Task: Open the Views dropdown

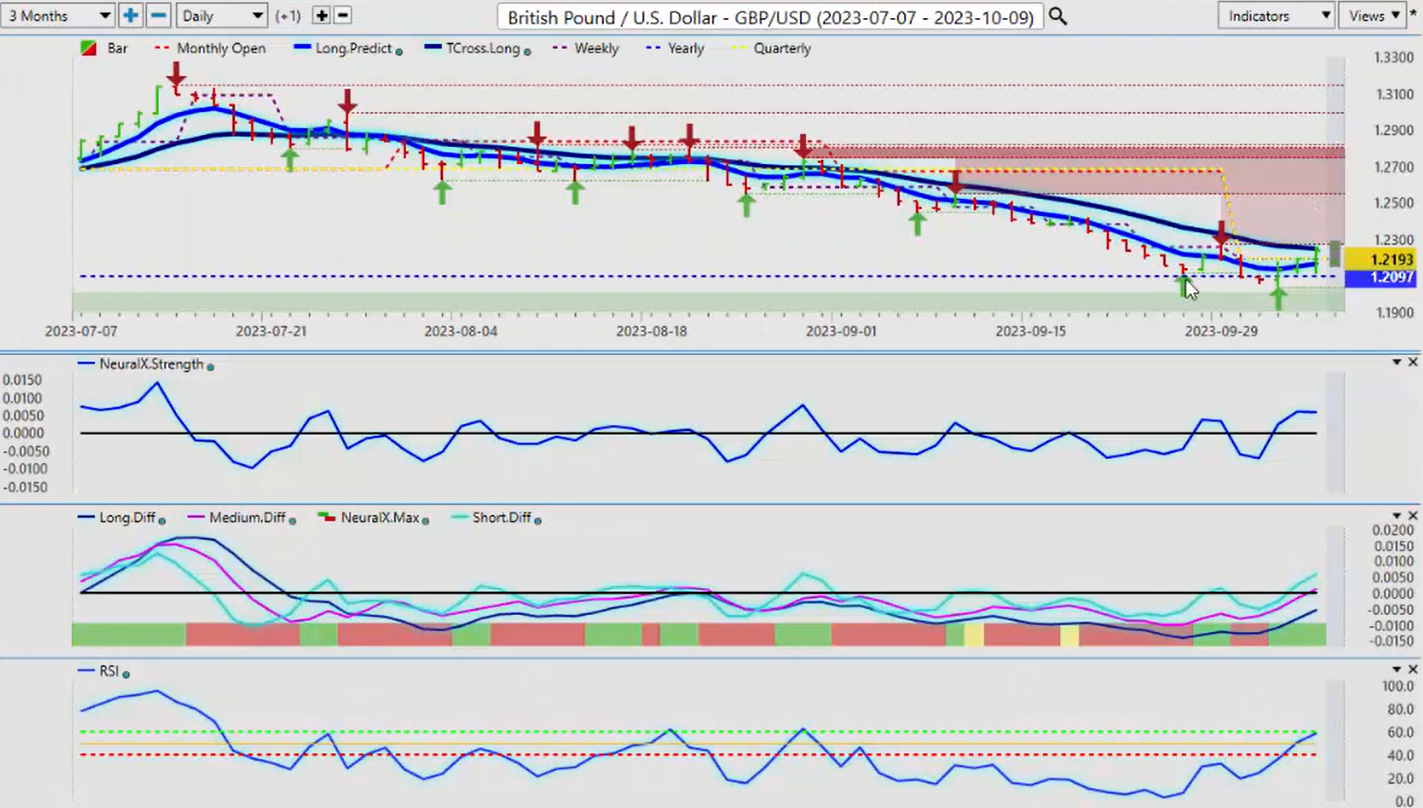Action: pyautogui.click(x=1372, y=15)
